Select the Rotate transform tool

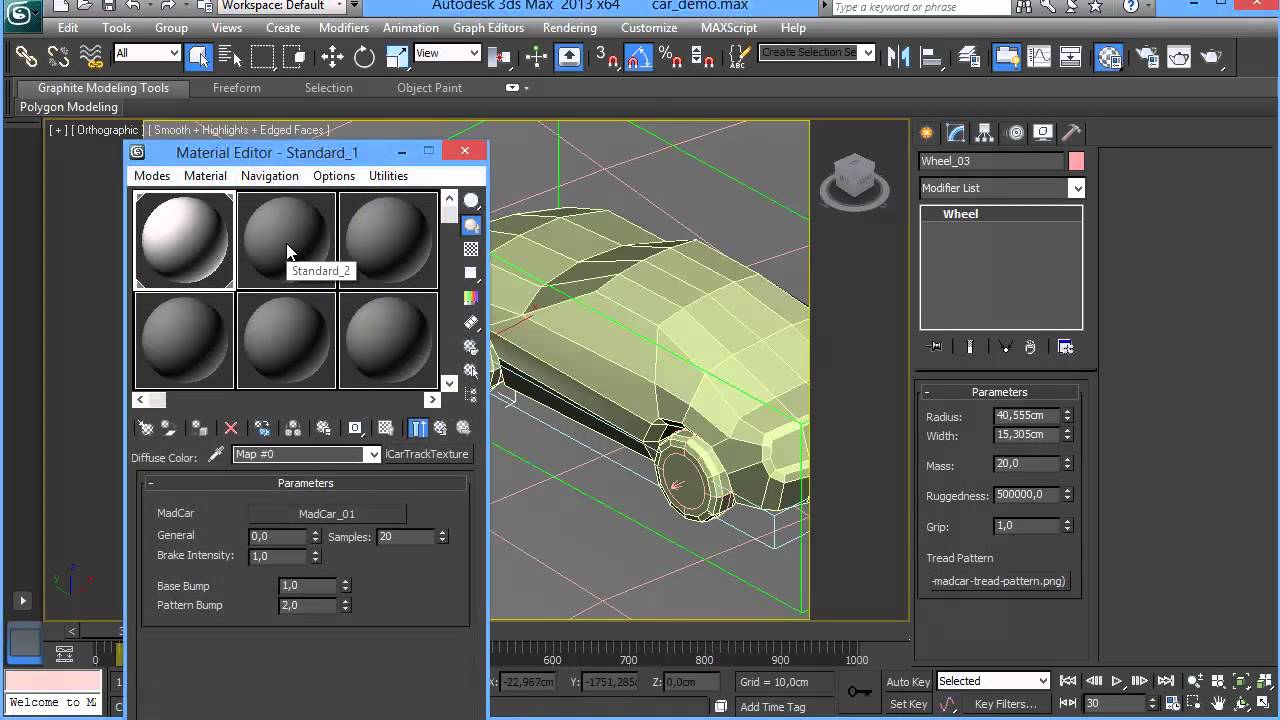364,57
